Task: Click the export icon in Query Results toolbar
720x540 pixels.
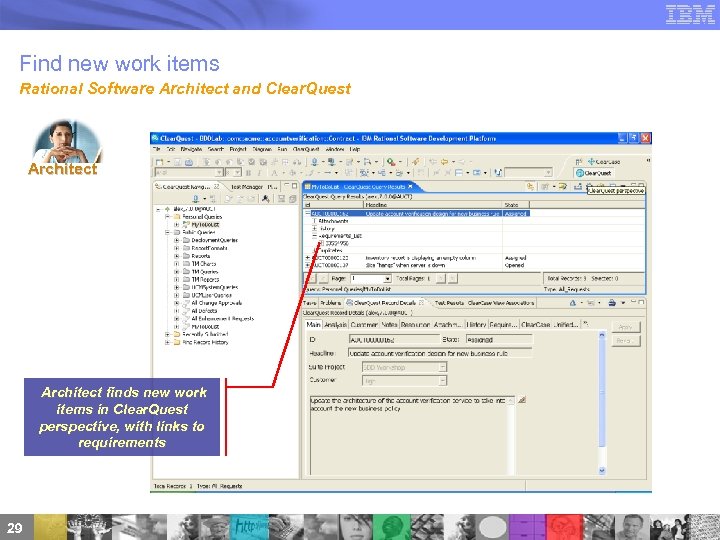Action: pos(578,186)
